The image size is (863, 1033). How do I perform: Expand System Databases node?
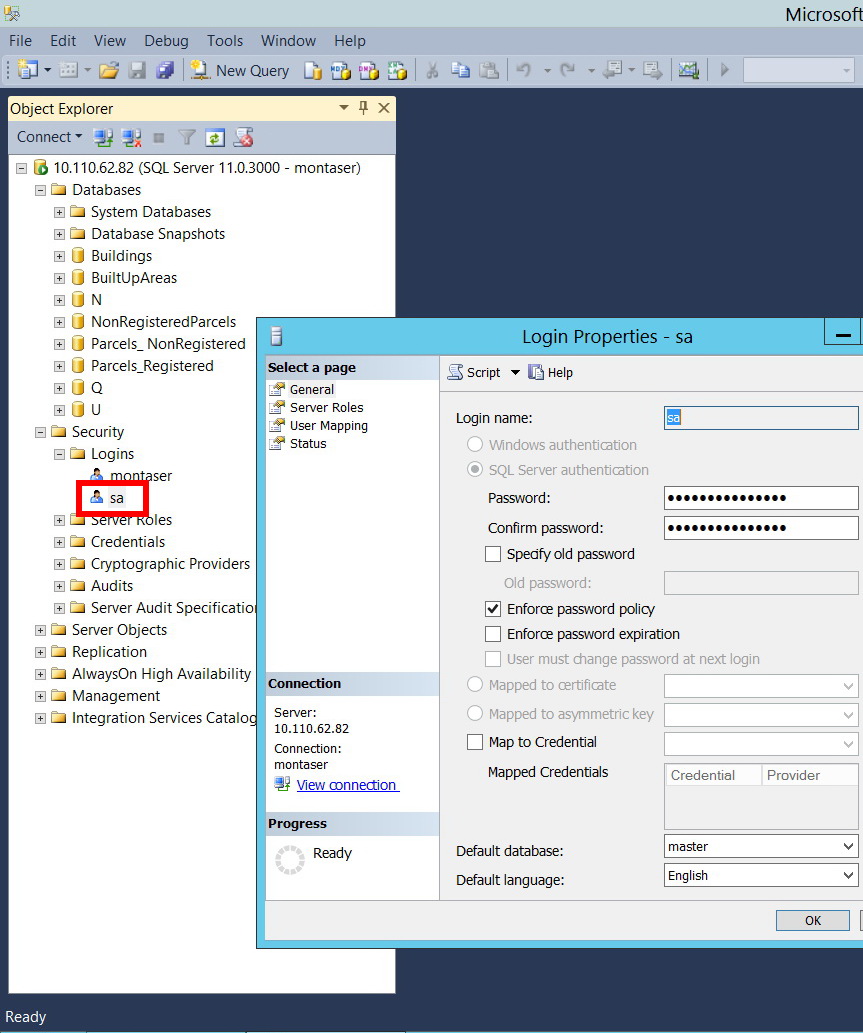point(59,212)
